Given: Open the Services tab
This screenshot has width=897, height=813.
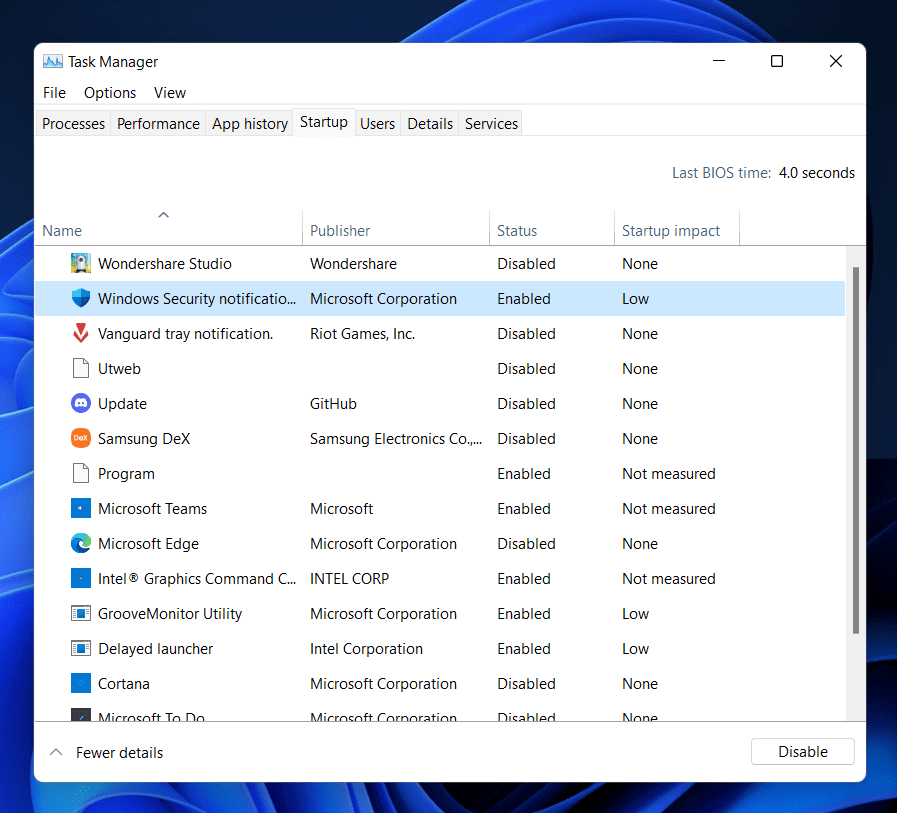Looking at the screenshot, I should coord(491,124).
